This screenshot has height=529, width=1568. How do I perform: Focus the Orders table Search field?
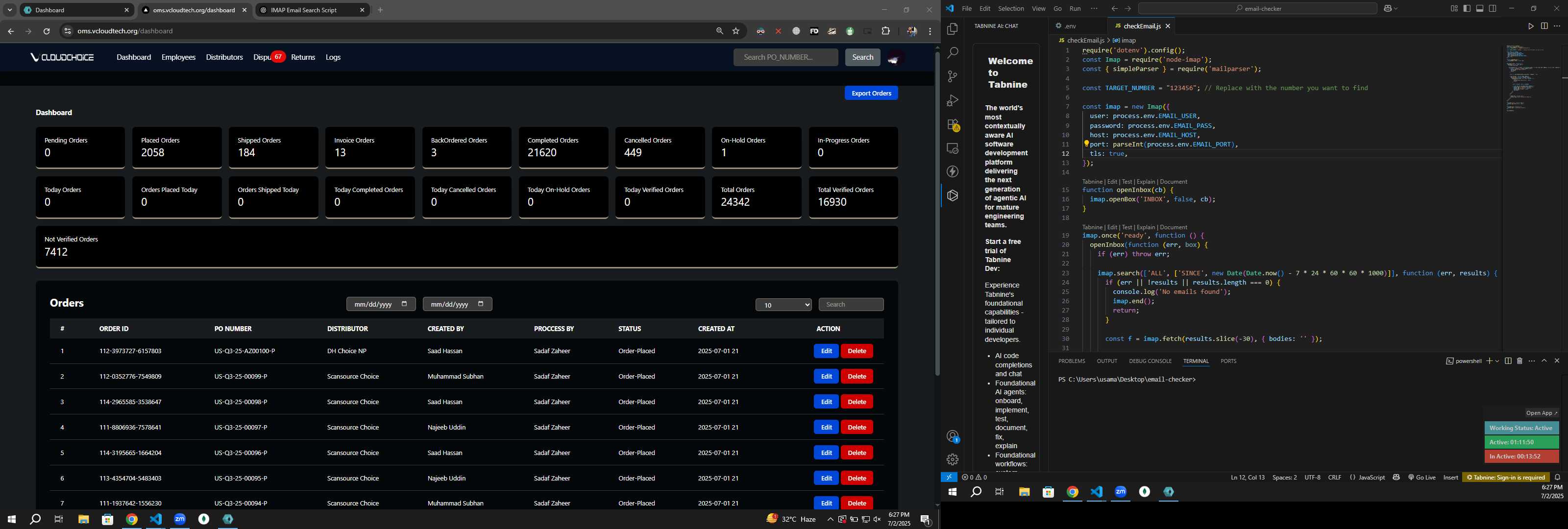pos(850,304)
